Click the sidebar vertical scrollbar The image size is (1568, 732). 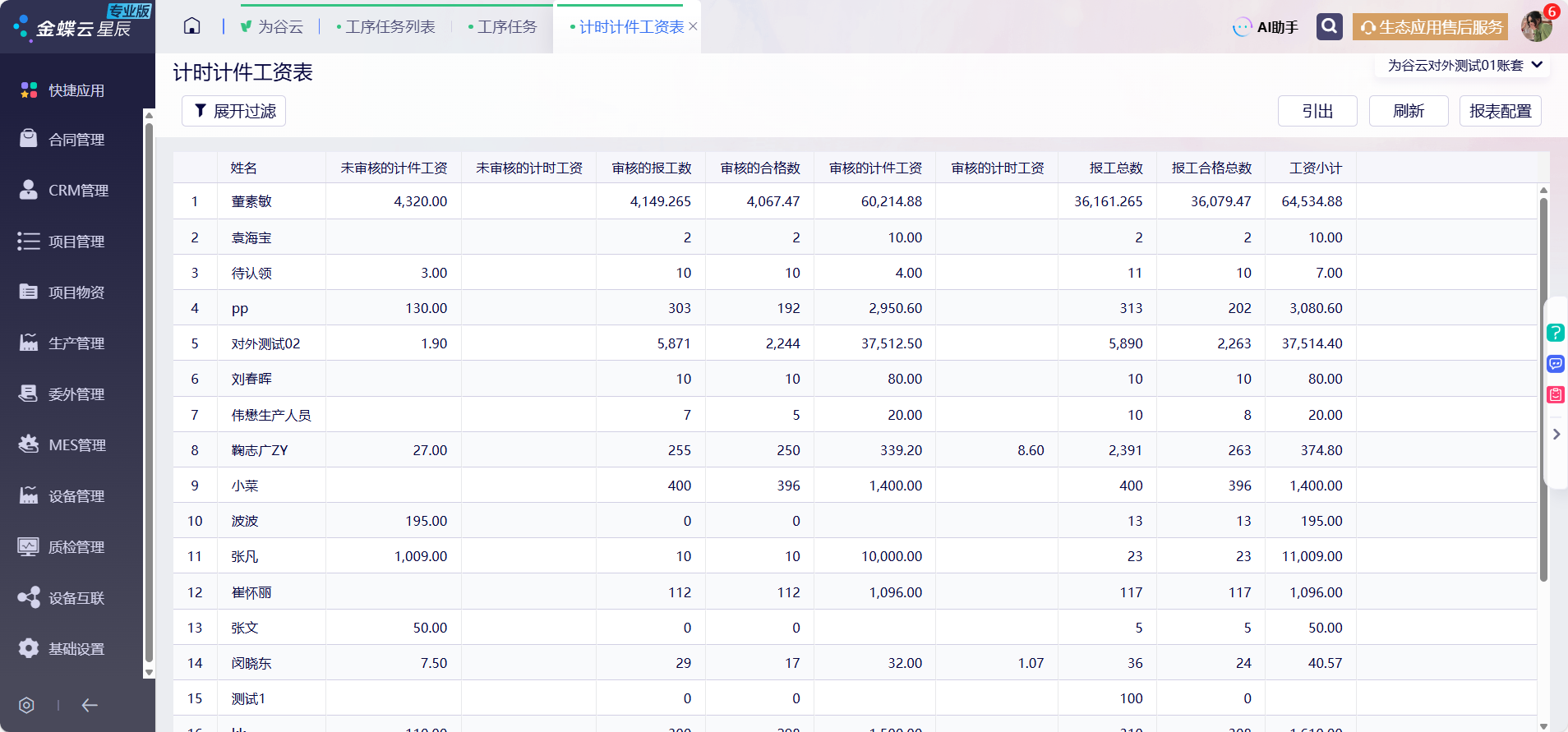click(149, 393)
